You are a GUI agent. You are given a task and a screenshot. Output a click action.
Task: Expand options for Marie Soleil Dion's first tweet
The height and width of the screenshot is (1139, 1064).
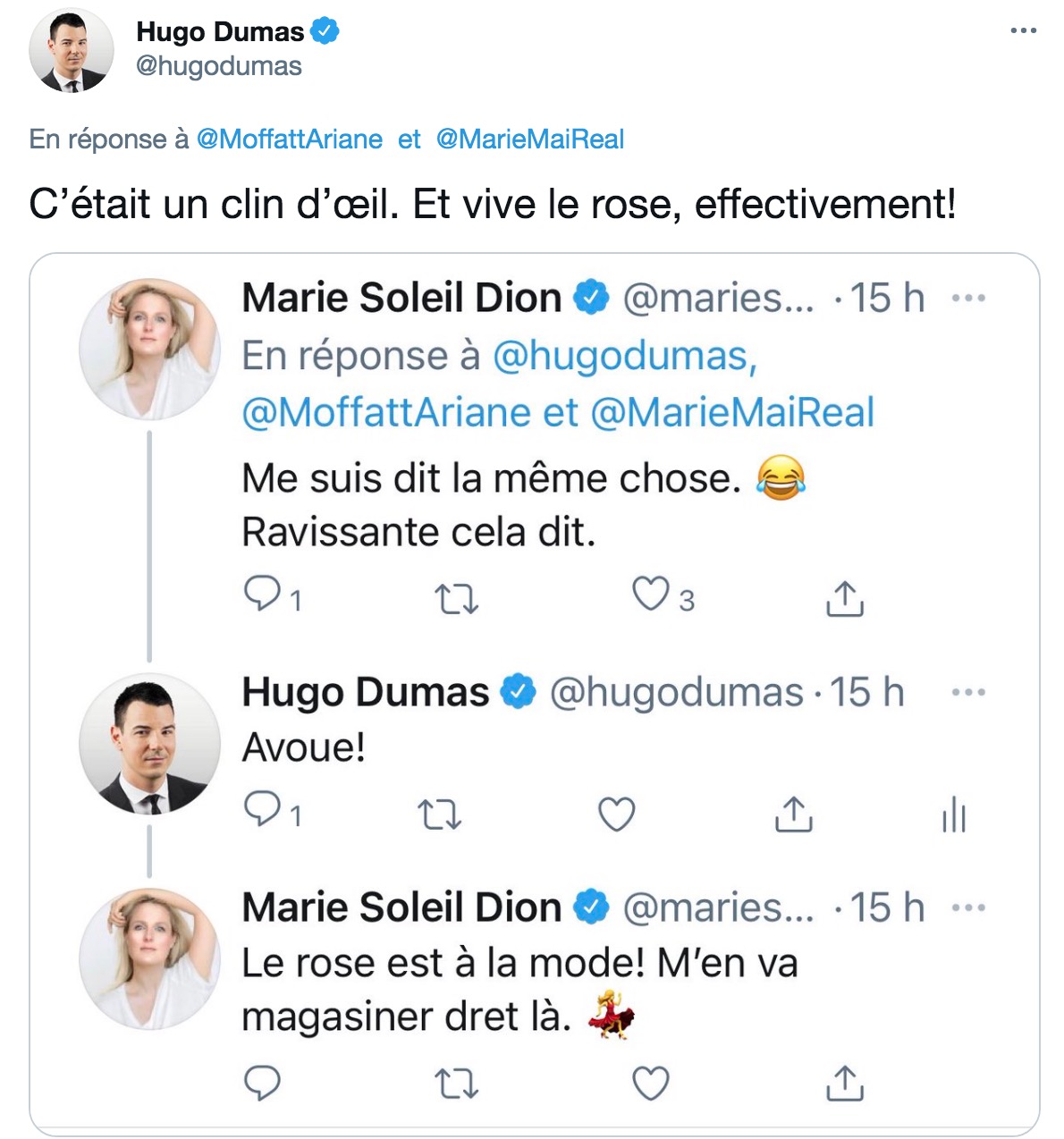point(968,299)
